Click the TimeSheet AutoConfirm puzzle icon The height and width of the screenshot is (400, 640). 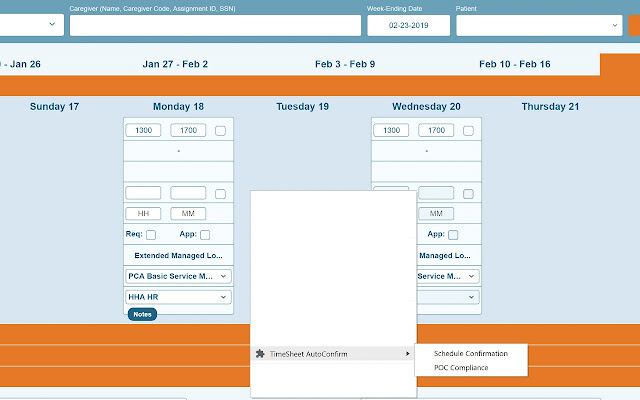[260, 354]
